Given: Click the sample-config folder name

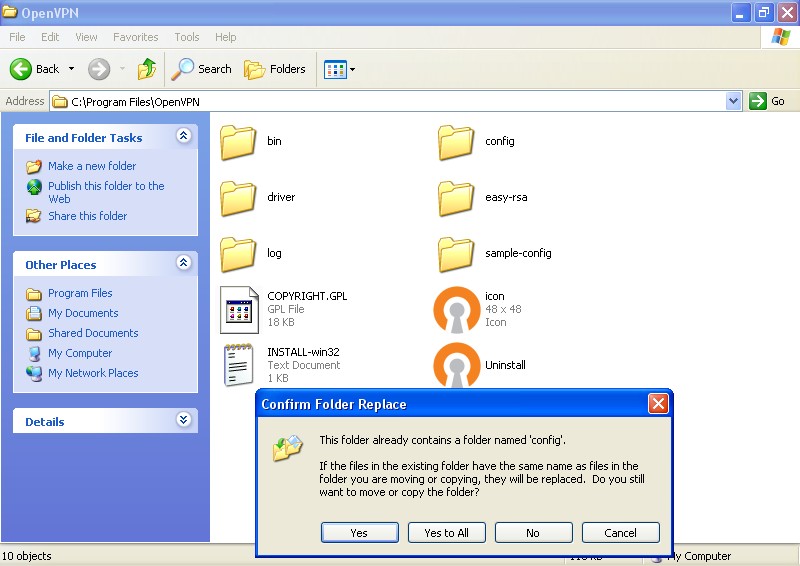Looking at the screenshot, I should (x=518, y=253).
